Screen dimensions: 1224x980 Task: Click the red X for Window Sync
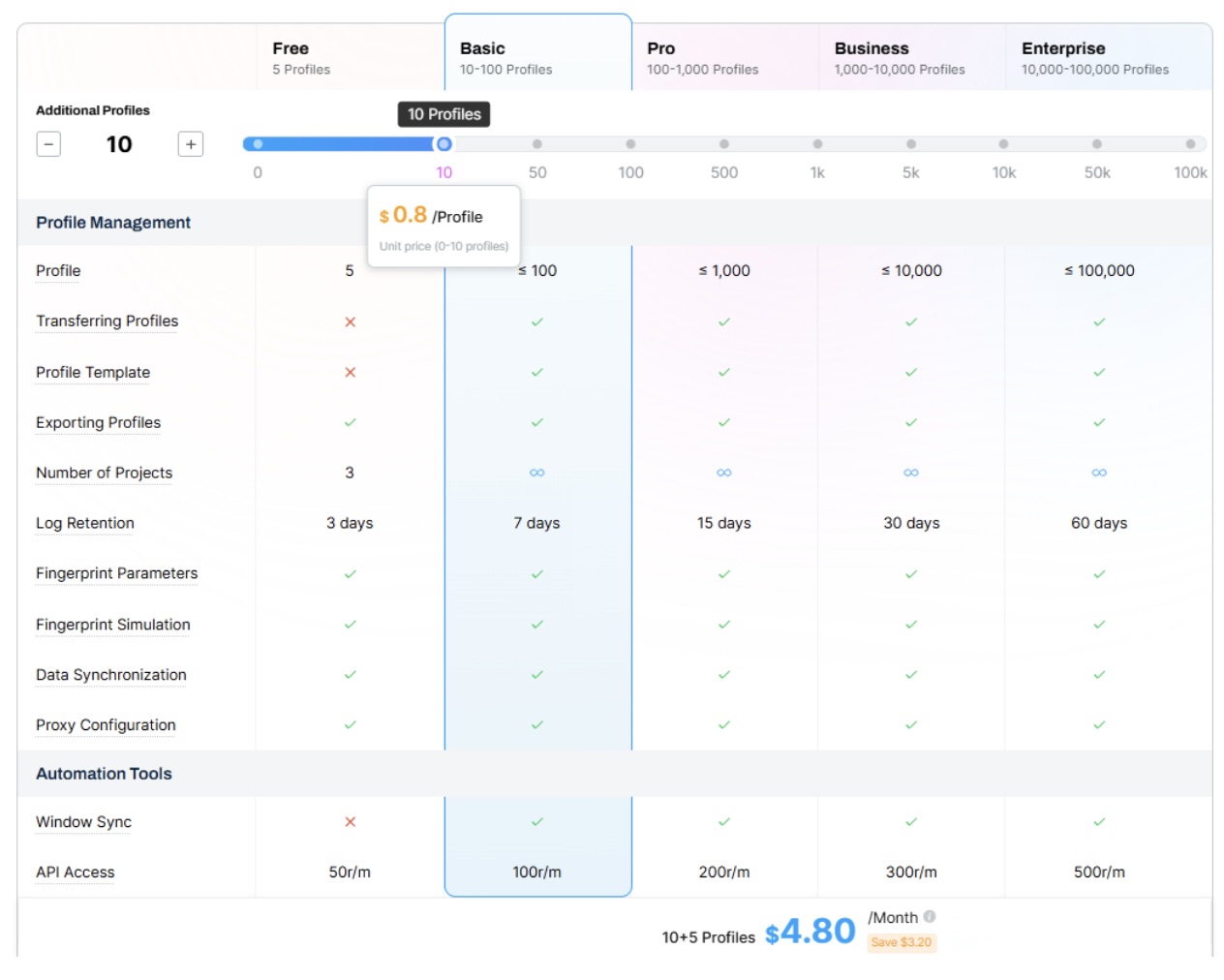coord(350,822)
